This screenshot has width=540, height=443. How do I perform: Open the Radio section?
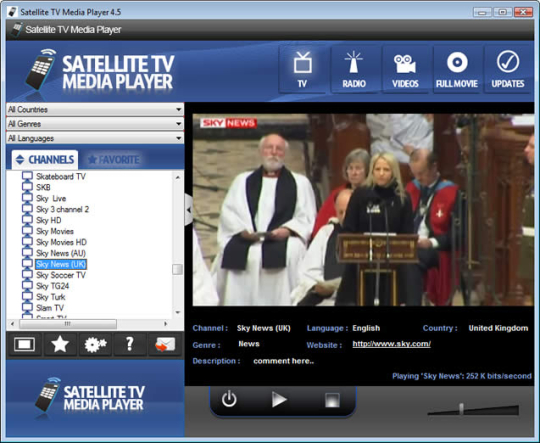tap(354, 70)
